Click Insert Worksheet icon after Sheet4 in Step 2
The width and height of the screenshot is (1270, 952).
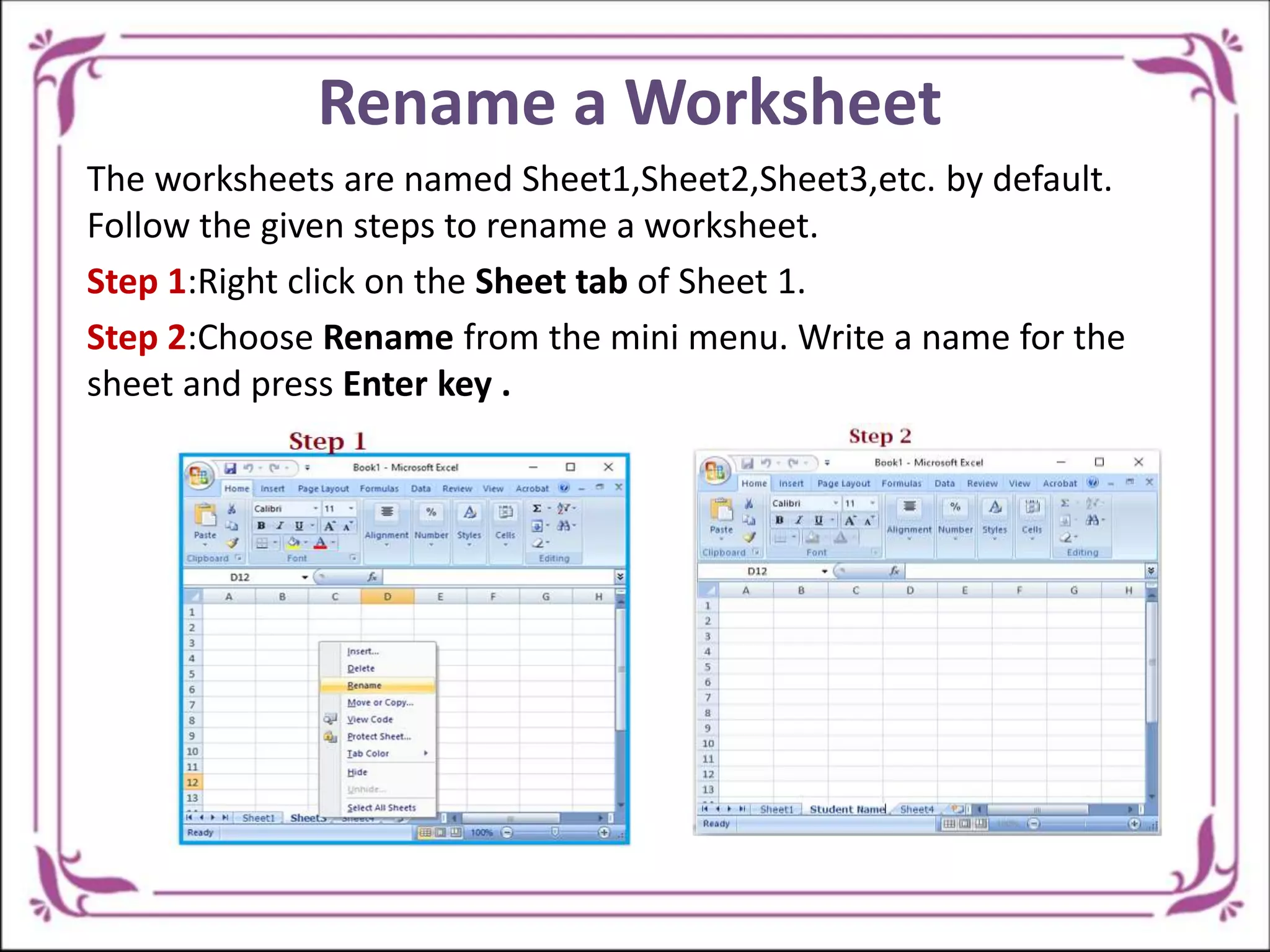(x=957, y=809)
